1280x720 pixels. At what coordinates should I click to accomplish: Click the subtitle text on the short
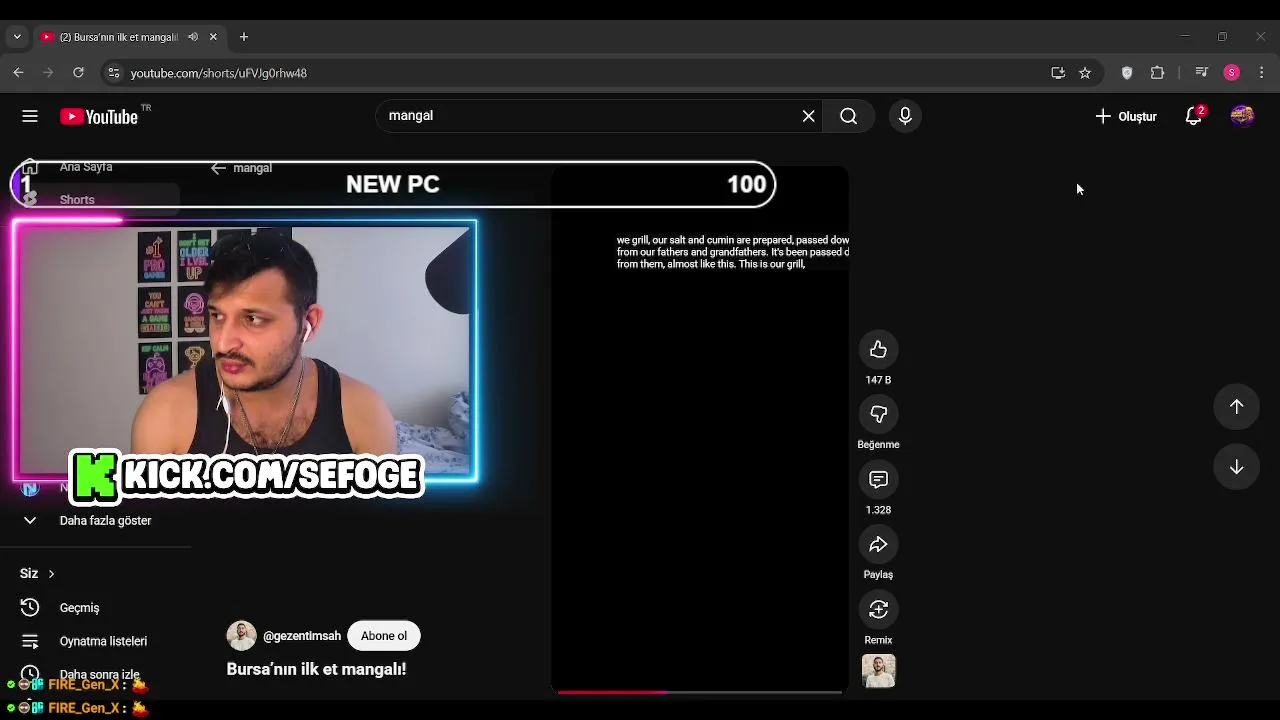point(733,252)
